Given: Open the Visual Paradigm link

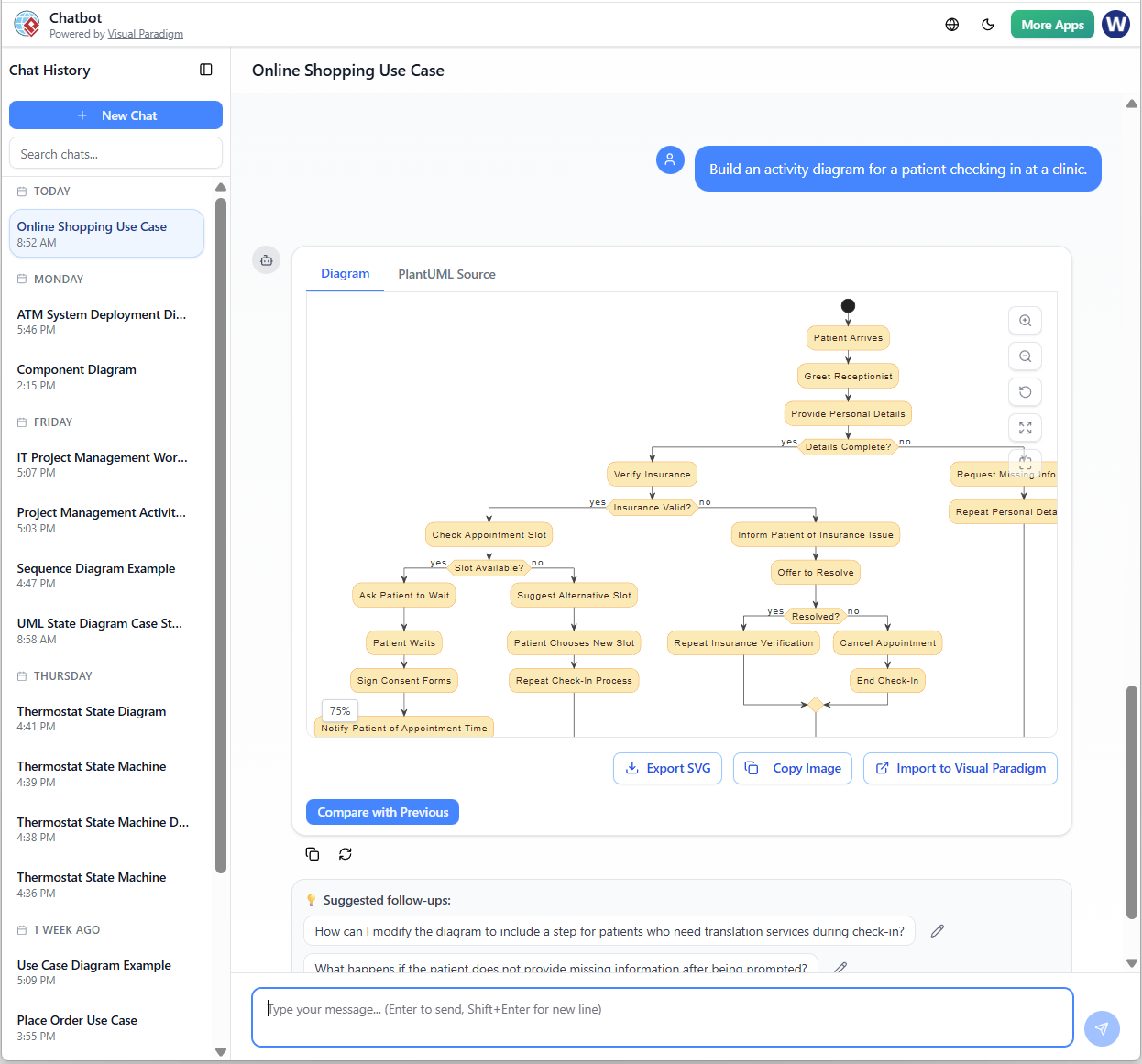Looking at the screenshot, I should (145, 35).
